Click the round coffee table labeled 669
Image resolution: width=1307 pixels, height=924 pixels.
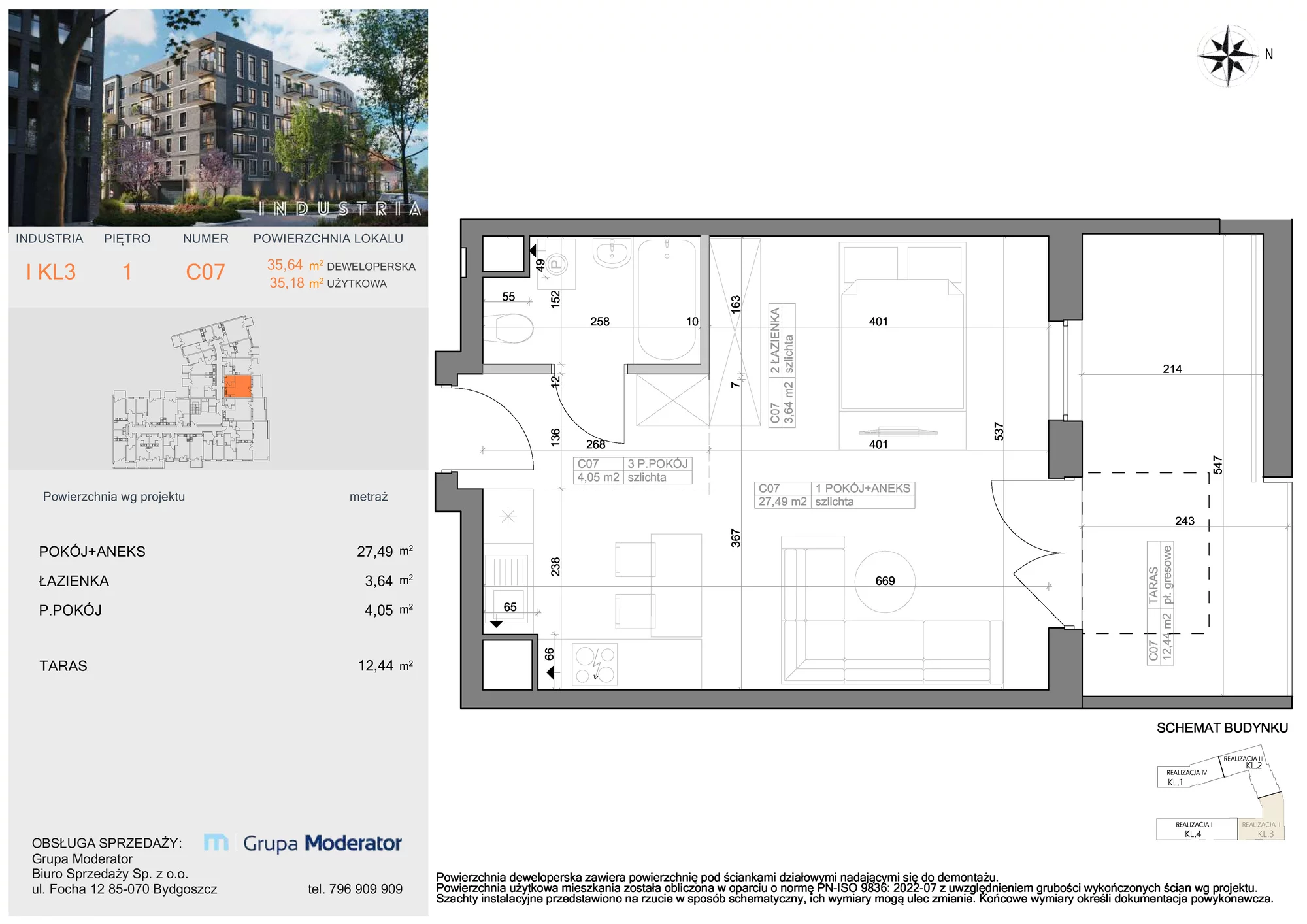tap(885, 582)
